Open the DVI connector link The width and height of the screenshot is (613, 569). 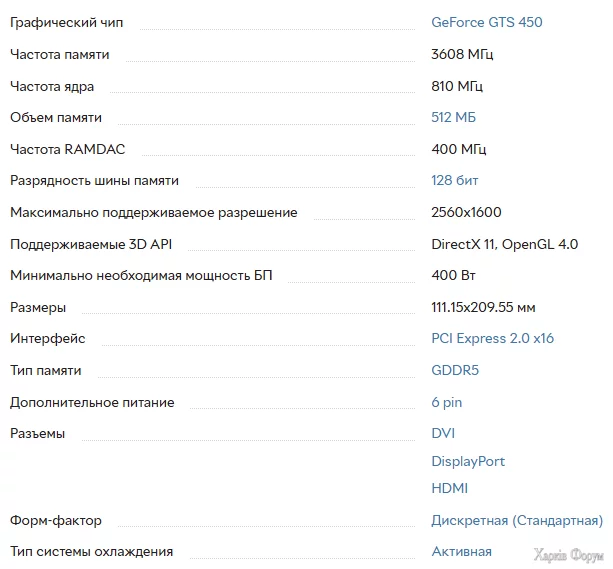tap(442, 434)
